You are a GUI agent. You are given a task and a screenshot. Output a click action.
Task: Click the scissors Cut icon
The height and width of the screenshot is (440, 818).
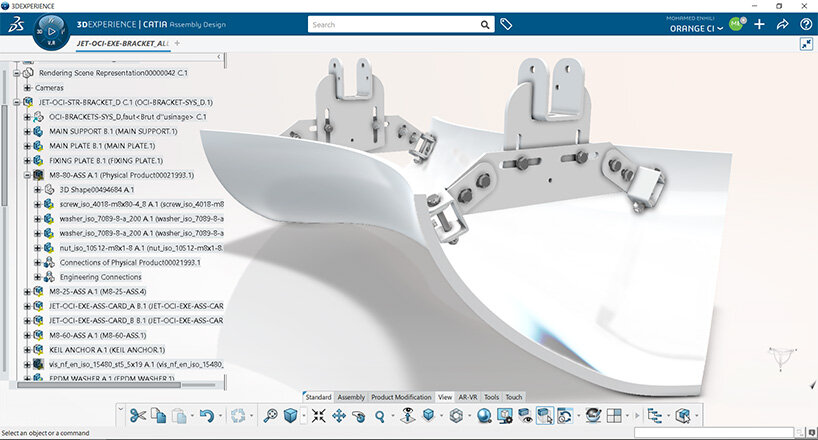pos(138,416)
